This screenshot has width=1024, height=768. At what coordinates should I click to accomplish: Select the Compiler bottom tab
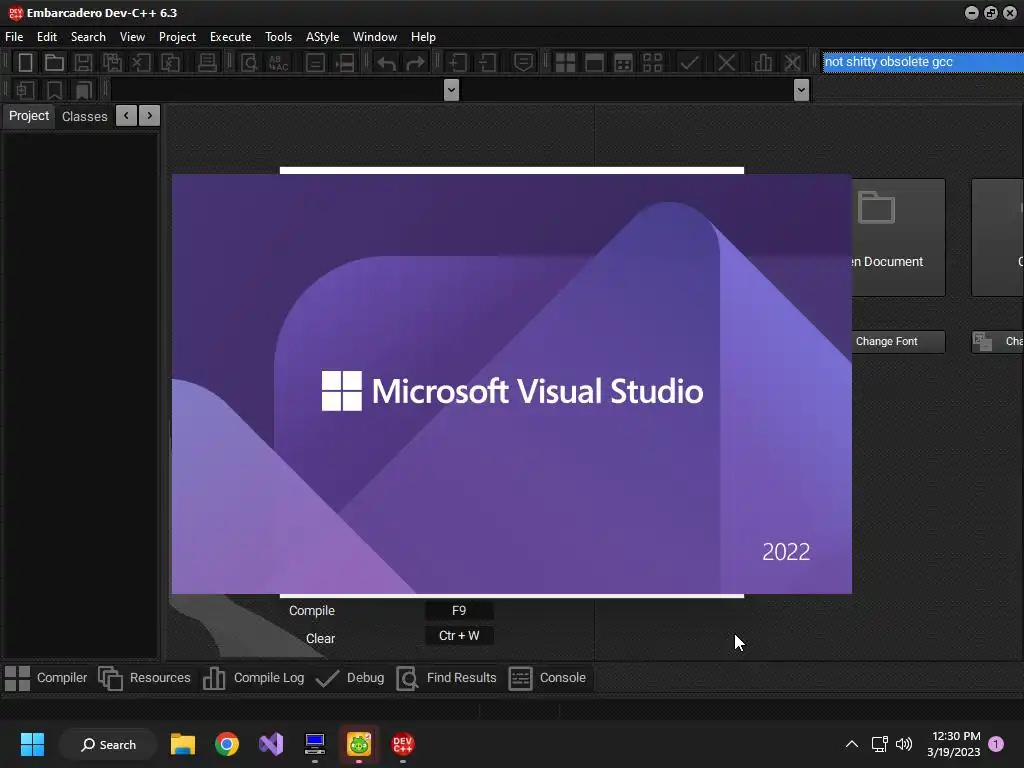46,678
